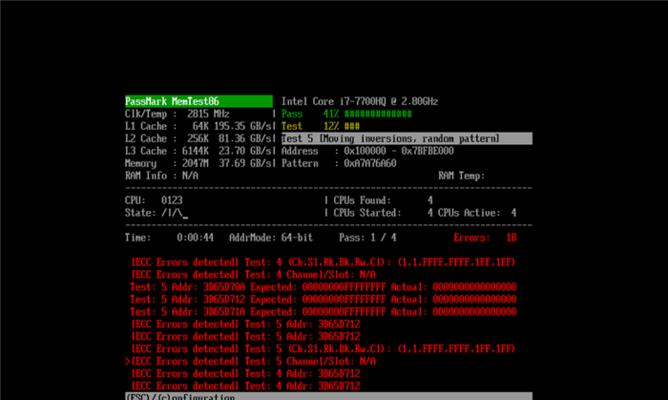
Task: Click the 'CPUs Found: 4' entry
Action: coord(383,200)
